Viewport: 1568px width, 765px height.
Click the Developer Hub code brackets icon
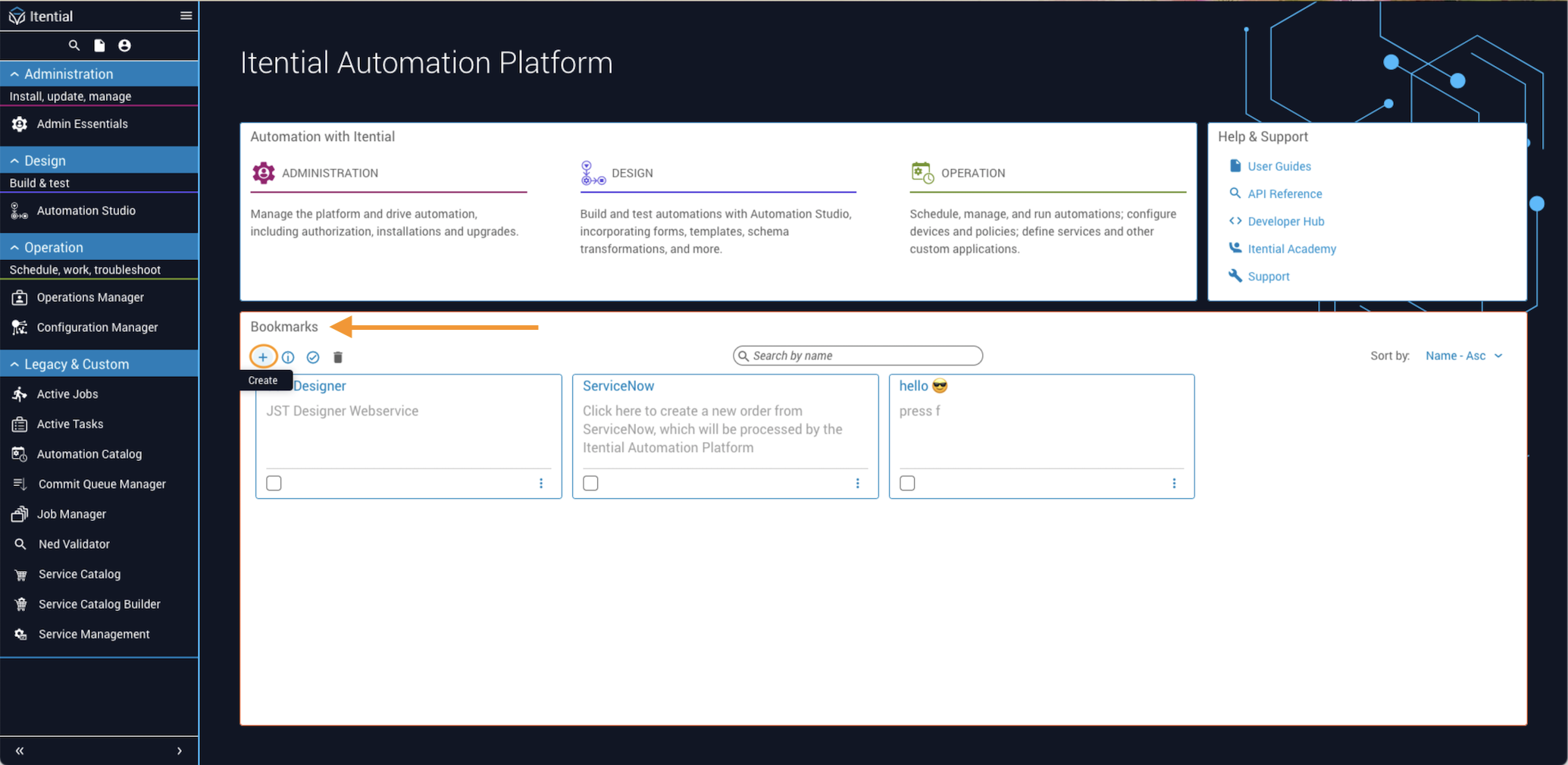1235,221
